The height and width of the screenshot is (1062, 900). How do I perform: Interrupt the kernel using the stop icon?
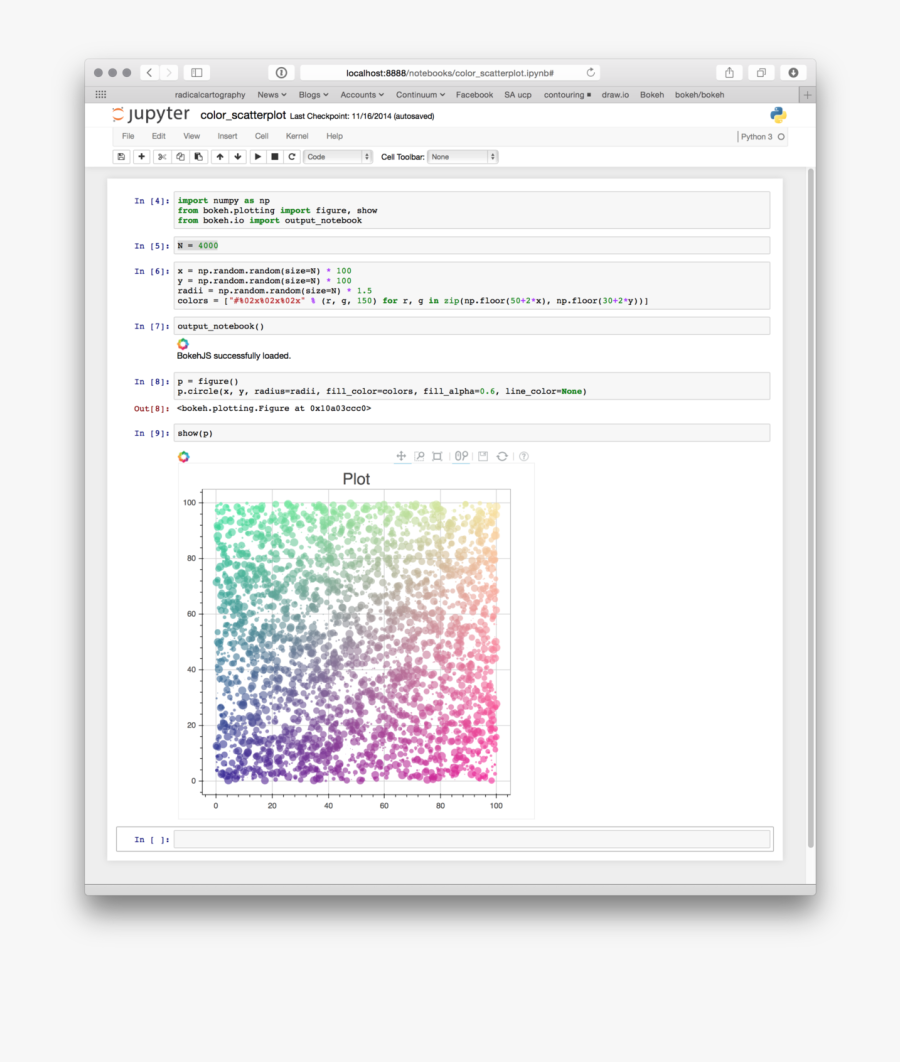point(276,156)
